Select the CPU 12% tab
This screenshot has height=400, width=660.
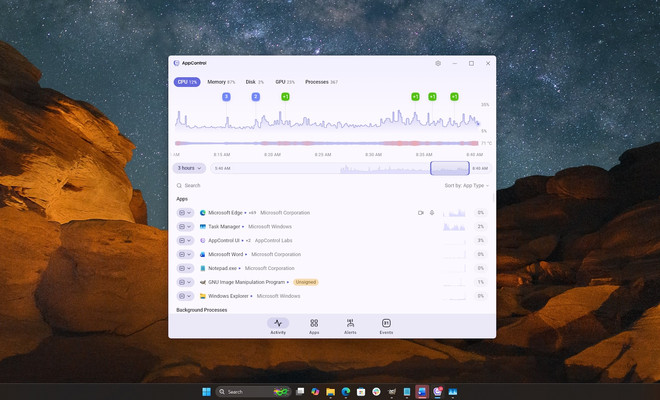[187, 82]
